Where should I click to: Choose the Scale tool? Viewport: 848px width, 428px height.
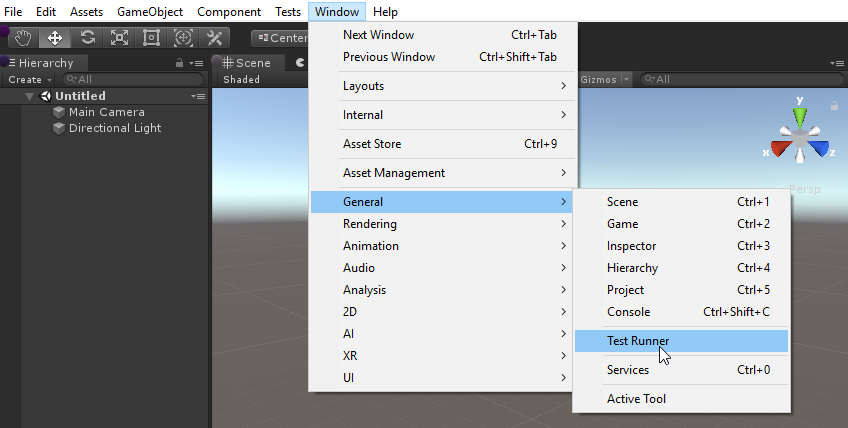pyautogui.click(x=119, y=38)
